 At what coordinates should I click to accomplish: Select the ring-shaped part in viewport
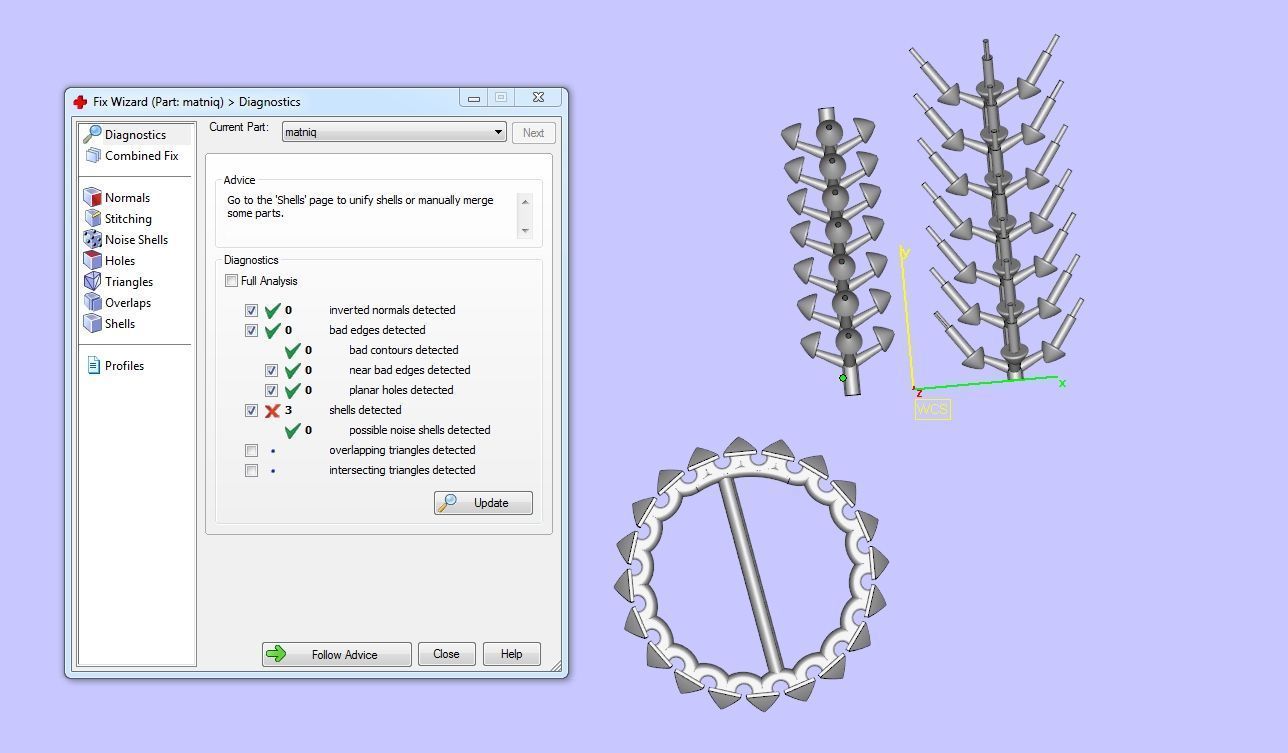pyautogui.click(x=751, y=574)
